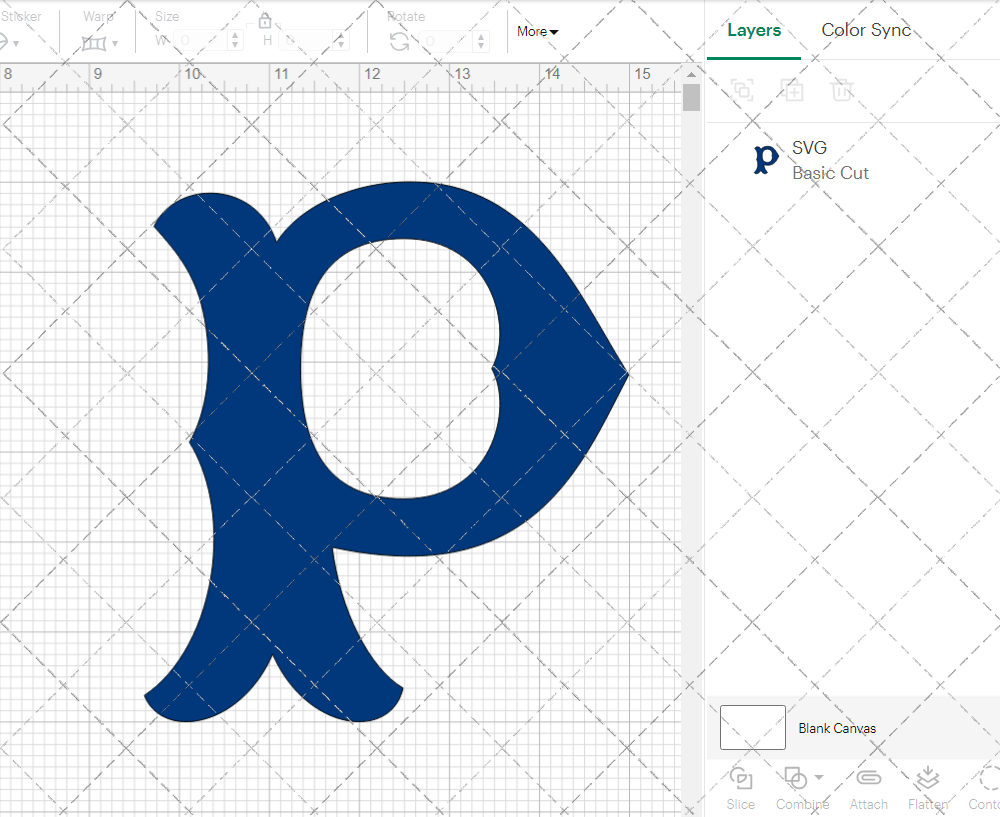Open the Warp dropdown
1000x817 pixels.
(x=100, y=43)
